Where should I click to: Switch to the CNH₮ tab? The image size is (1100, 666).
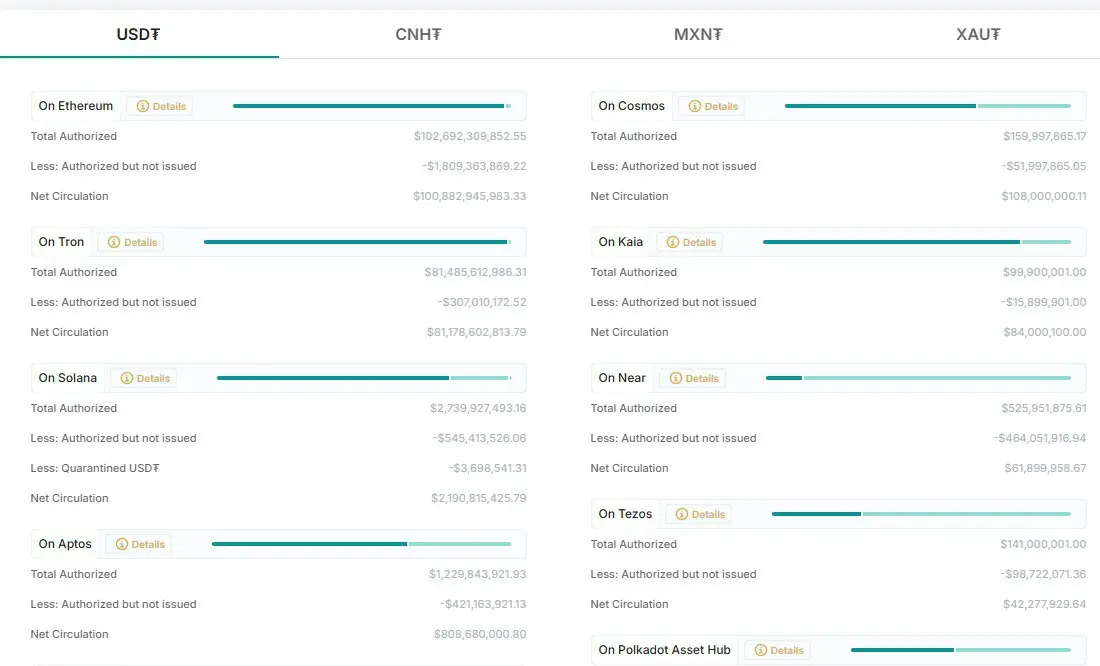click(x=418, y=34)
